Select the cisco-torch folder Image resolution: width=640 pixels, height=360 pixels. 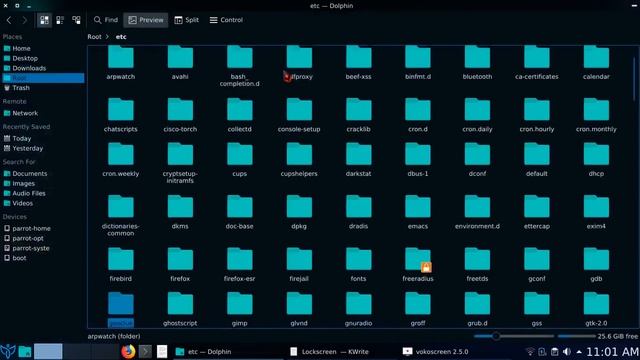[x=180, y=115]
